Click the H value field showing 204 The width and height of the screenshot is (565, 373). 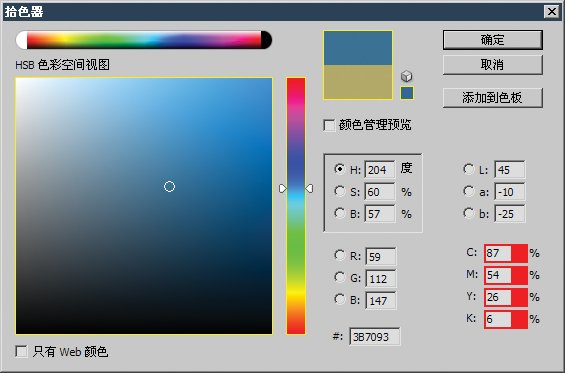[380, 169]
